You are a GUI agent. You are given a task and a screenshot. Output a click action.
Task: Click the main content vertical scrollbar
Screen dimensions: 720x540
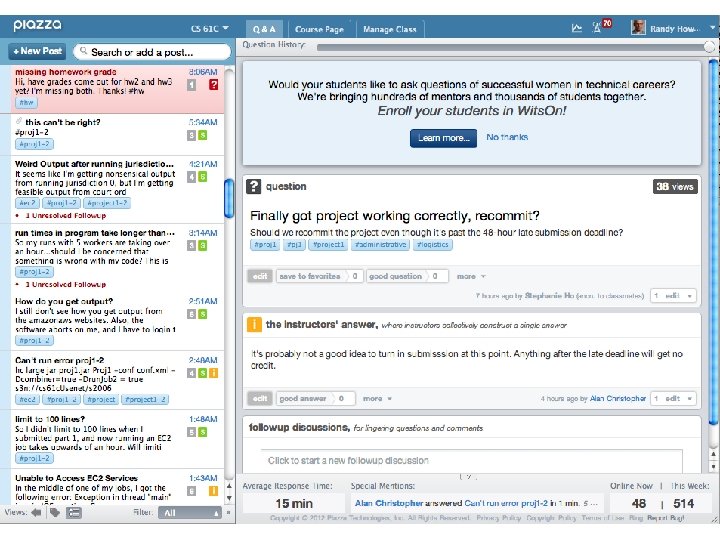tap(713, 243)
